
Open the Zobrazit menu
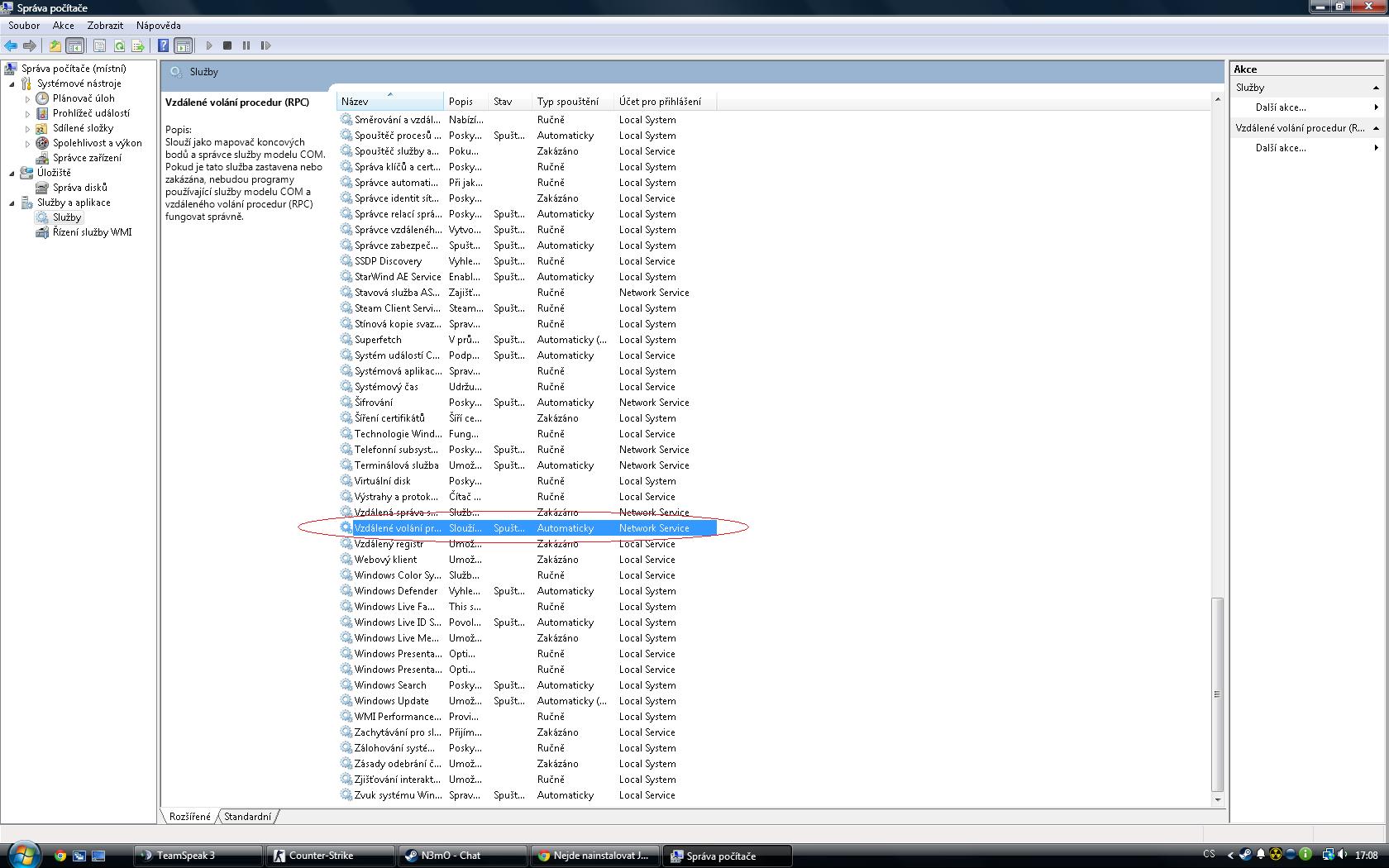click(x=105, y=26)
